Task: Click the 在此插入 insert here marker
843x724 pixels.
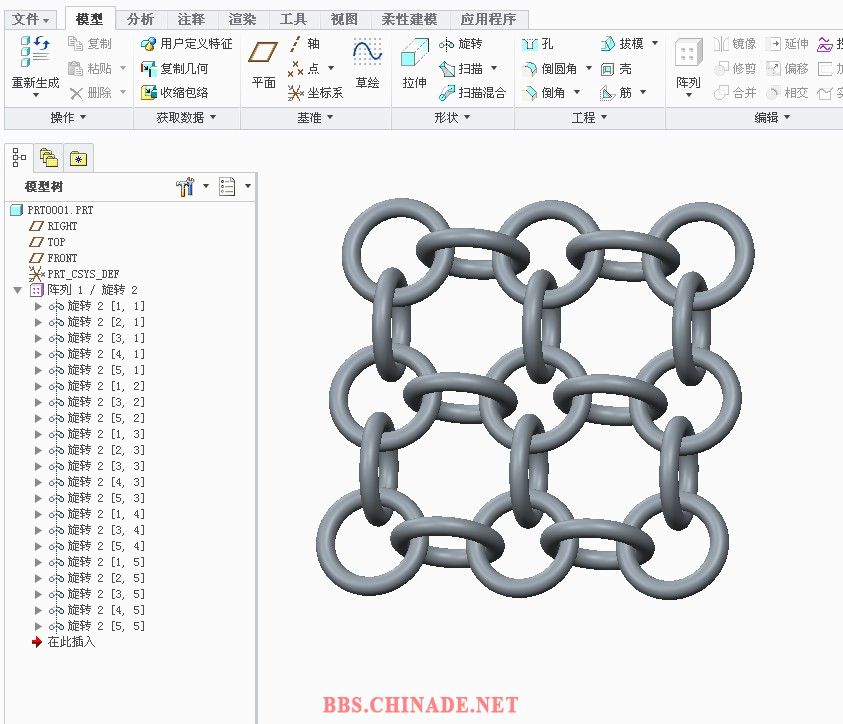Action: (x=63, y=642)
